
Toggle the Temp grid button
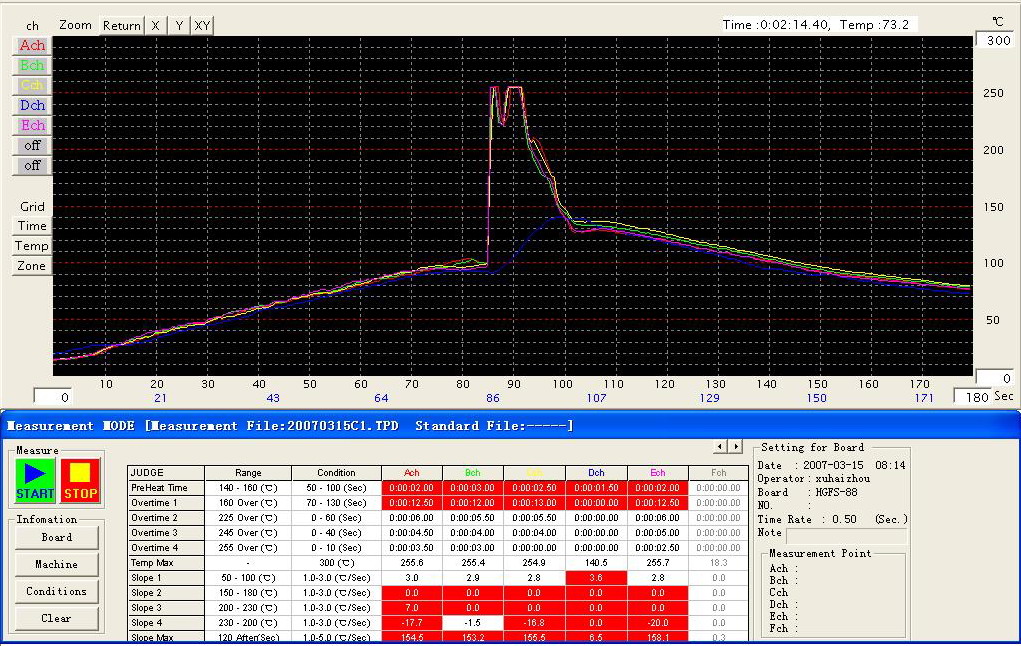[32, 246]
